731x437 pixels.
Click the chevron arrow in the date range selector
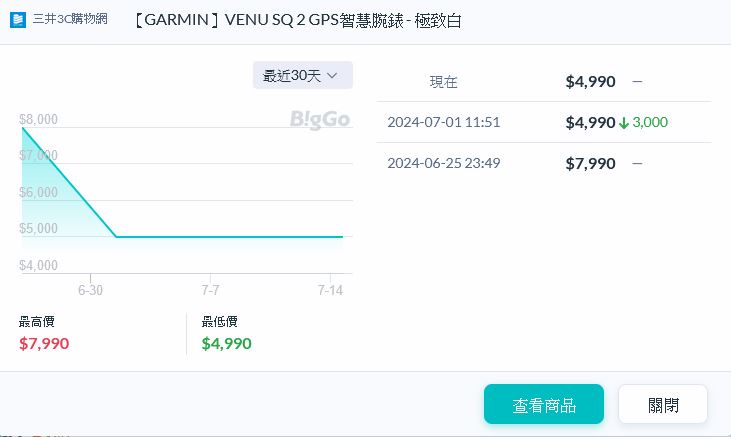(333, 75)
